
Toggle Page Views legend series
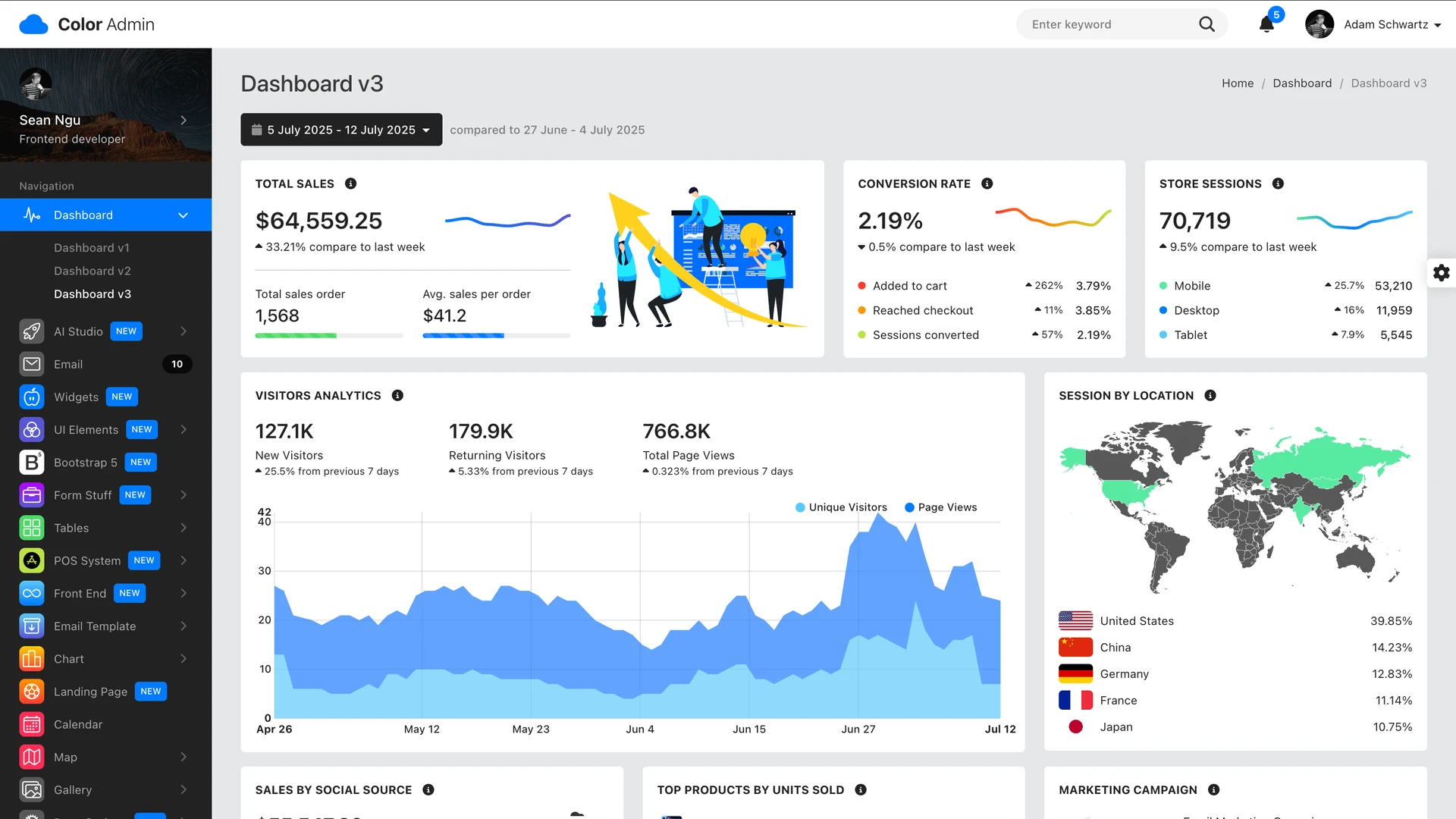[x=940, y=507]
